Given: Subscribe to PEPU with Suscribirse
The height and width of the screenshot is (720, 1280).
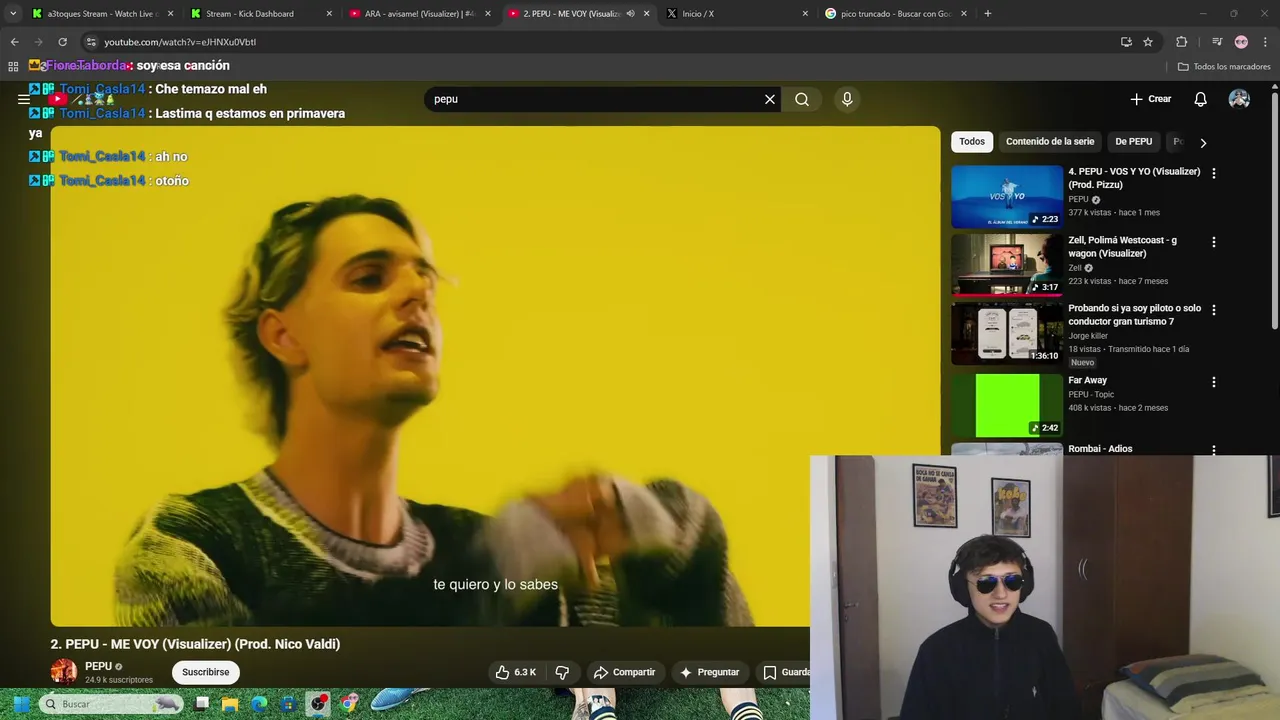Looking at the screenshot, I should (206, 672).
